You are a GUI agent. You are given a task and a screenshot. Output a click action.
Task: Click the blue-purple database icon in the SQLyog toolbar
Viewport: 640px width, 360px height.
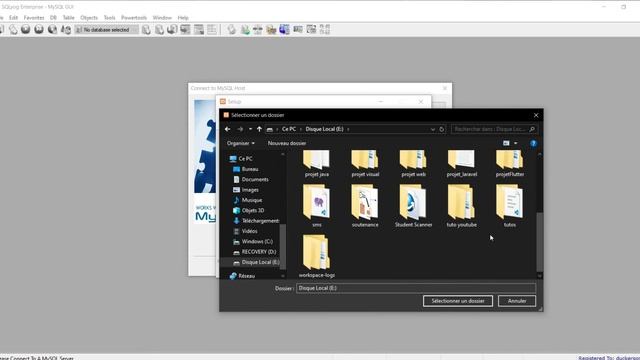pyautogui.click(x=284, y=29)
